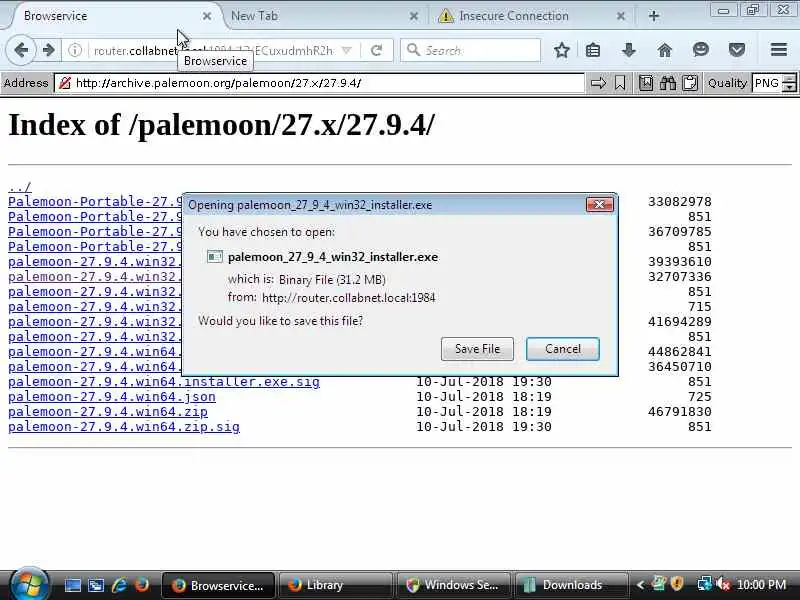This screenshot has width=800, height=600.
Task: Close the Insecure Connection tab
Action: [x=620, y=16]
